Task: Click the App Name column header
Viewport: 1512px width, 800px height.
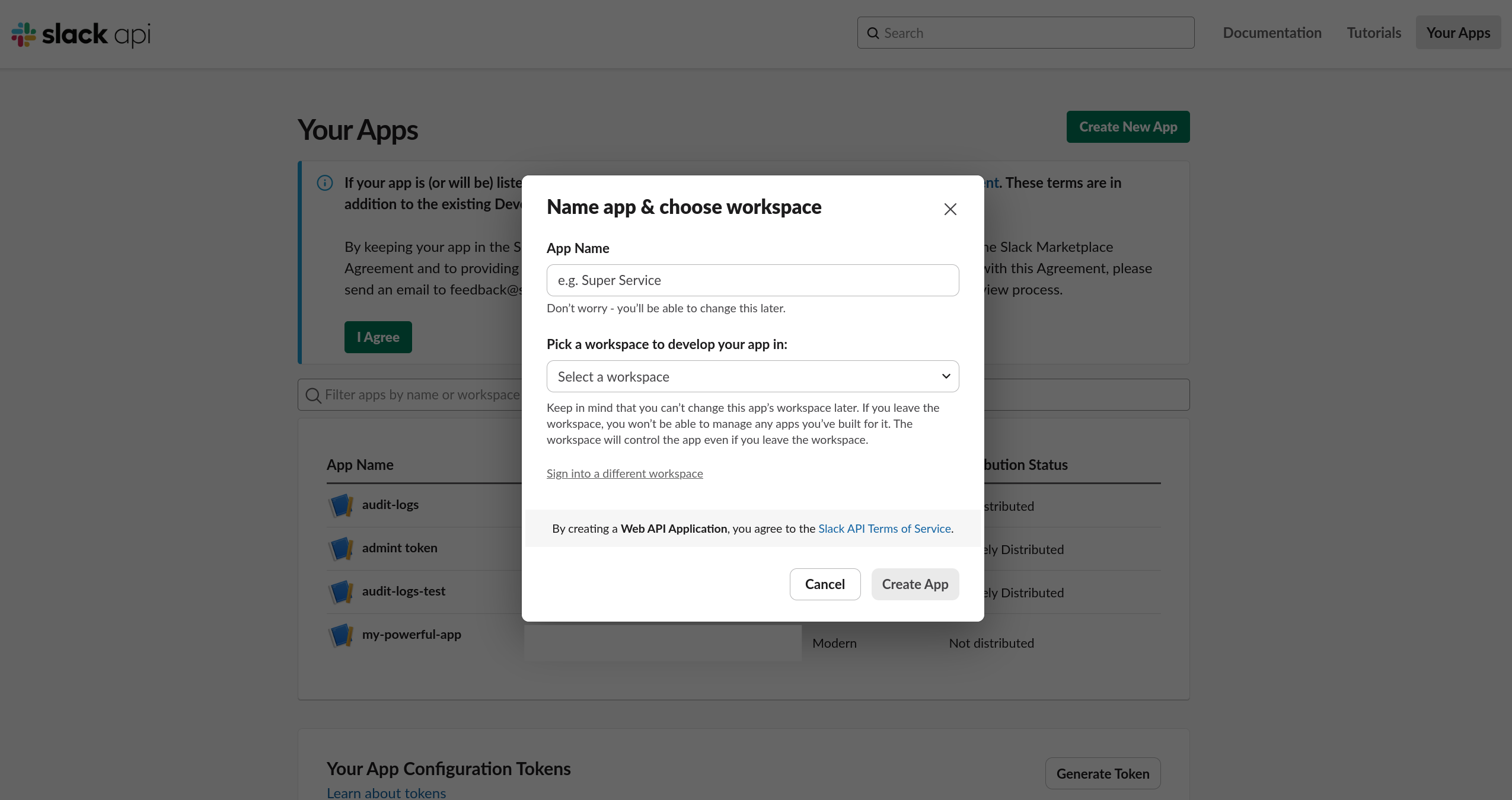Action: point(360,465)
